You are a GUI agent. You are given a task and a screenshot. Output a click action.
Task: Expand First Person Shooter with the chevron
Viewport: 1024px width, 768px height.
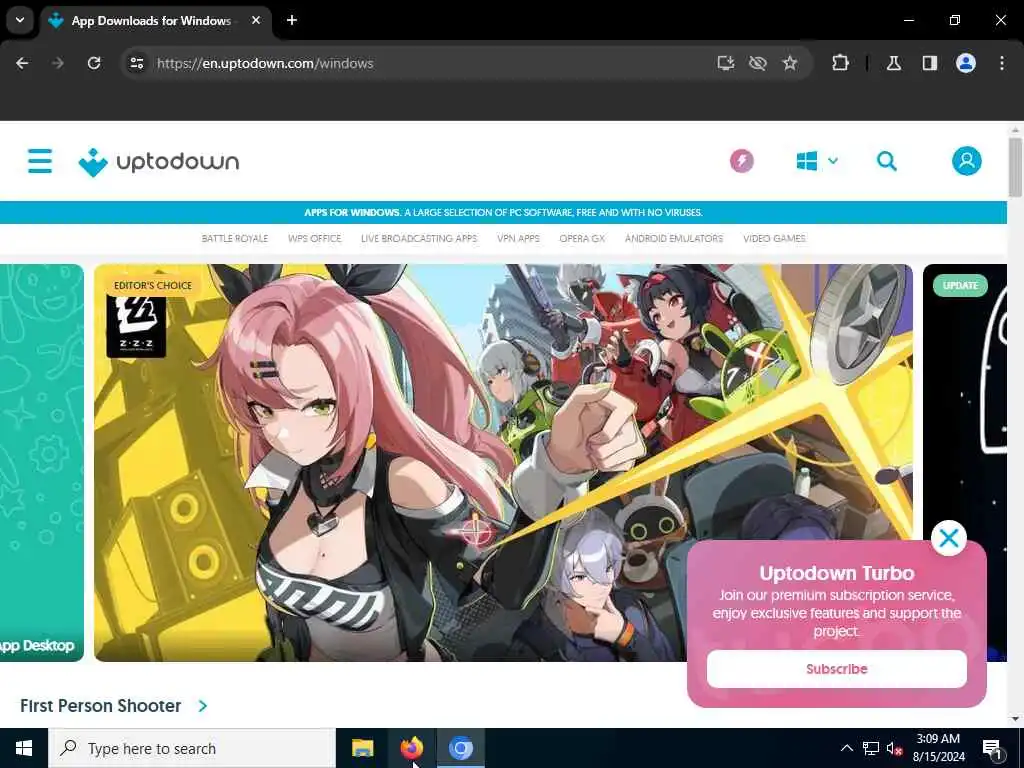202,706
